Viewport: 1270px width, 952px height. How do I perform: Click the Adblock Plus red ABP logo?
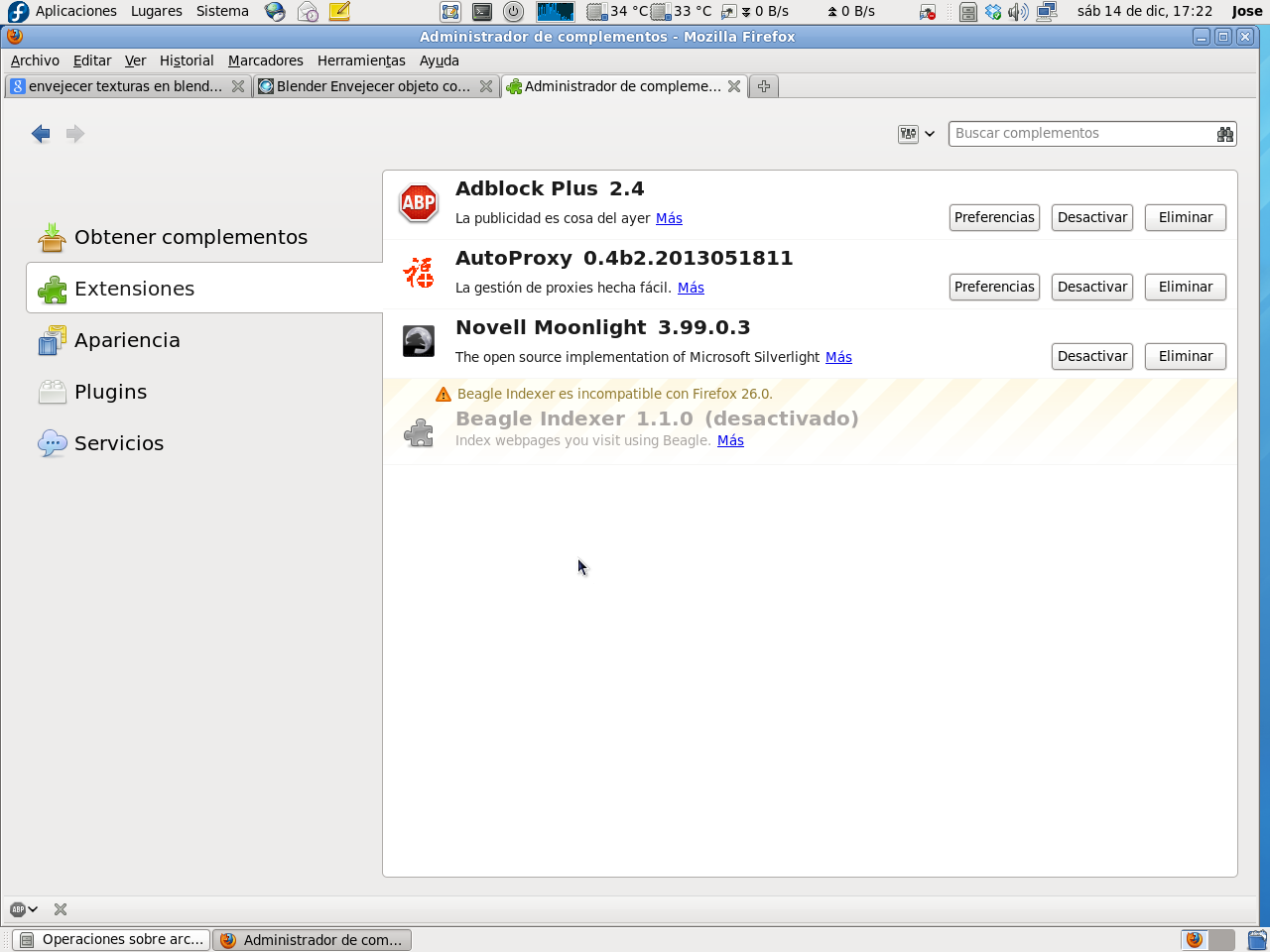click(419, 203)
